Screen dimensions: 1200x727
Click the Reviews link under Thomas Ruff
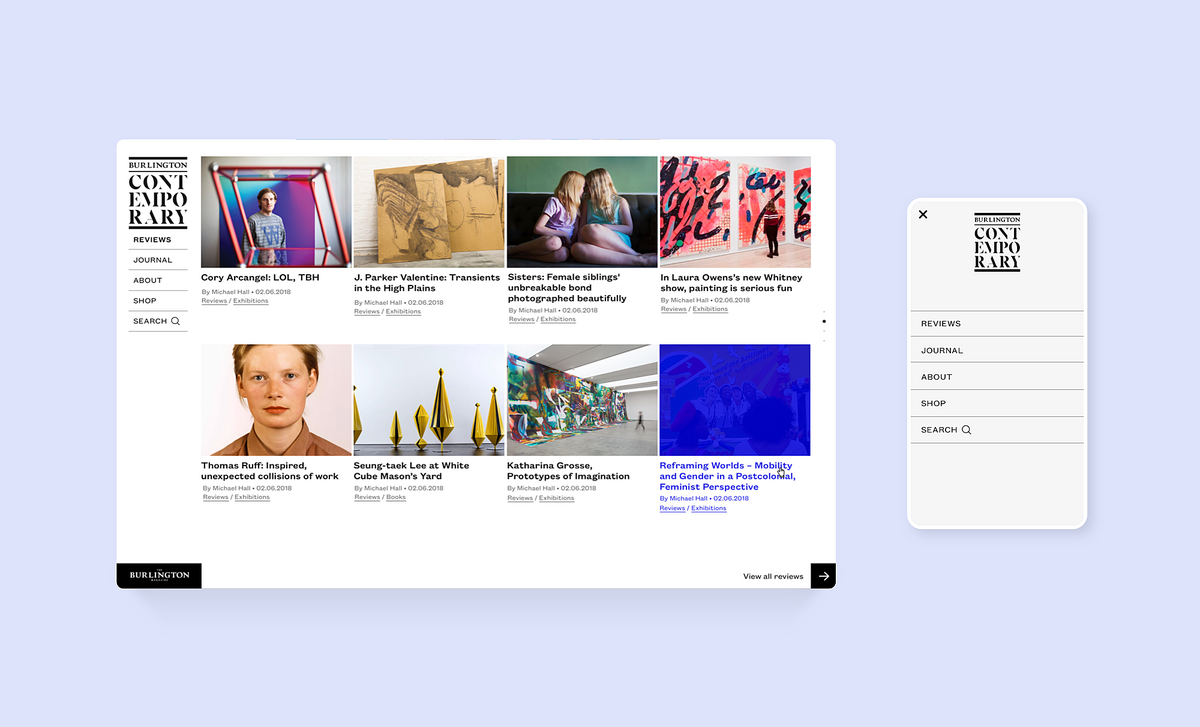[x=215, y=497]
